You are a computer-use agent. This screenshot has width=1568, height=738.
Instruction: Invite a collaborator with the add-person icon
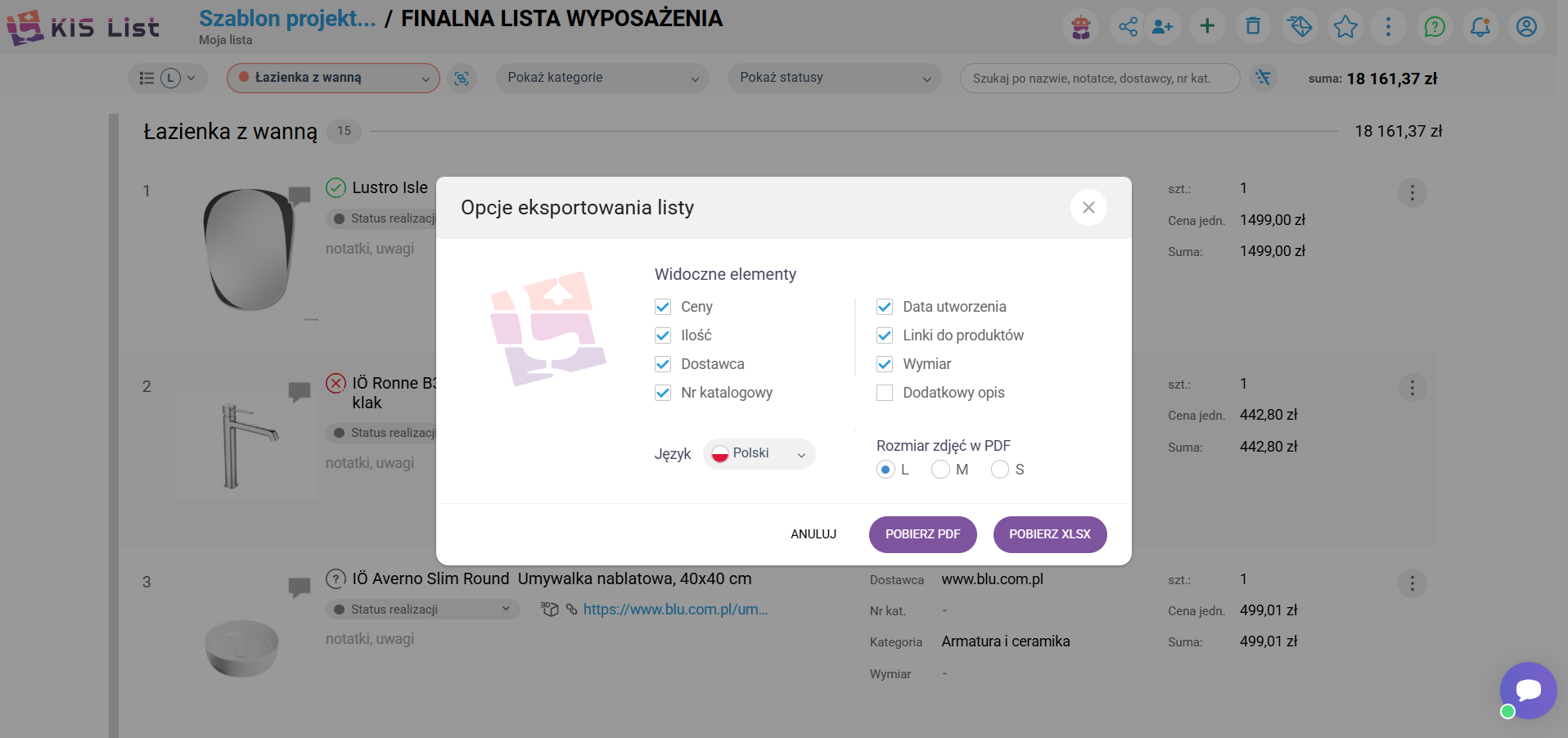coord(1163,26)
